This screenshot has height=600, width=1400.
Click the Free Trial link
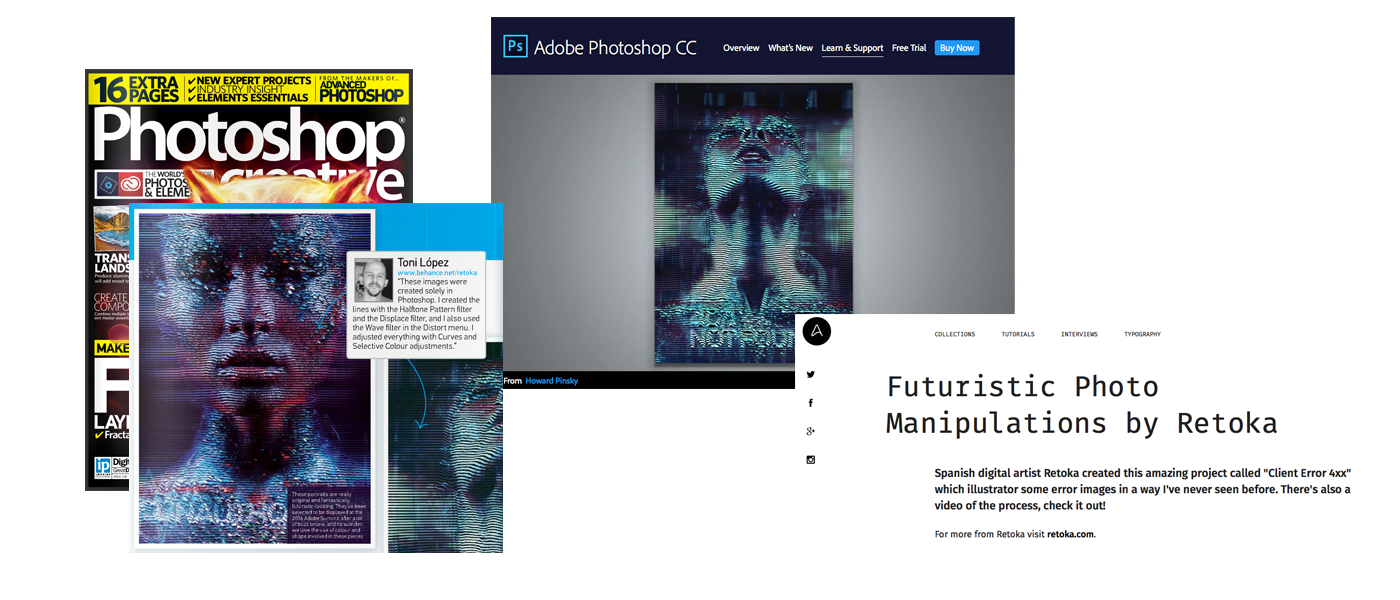click(909, 48)
